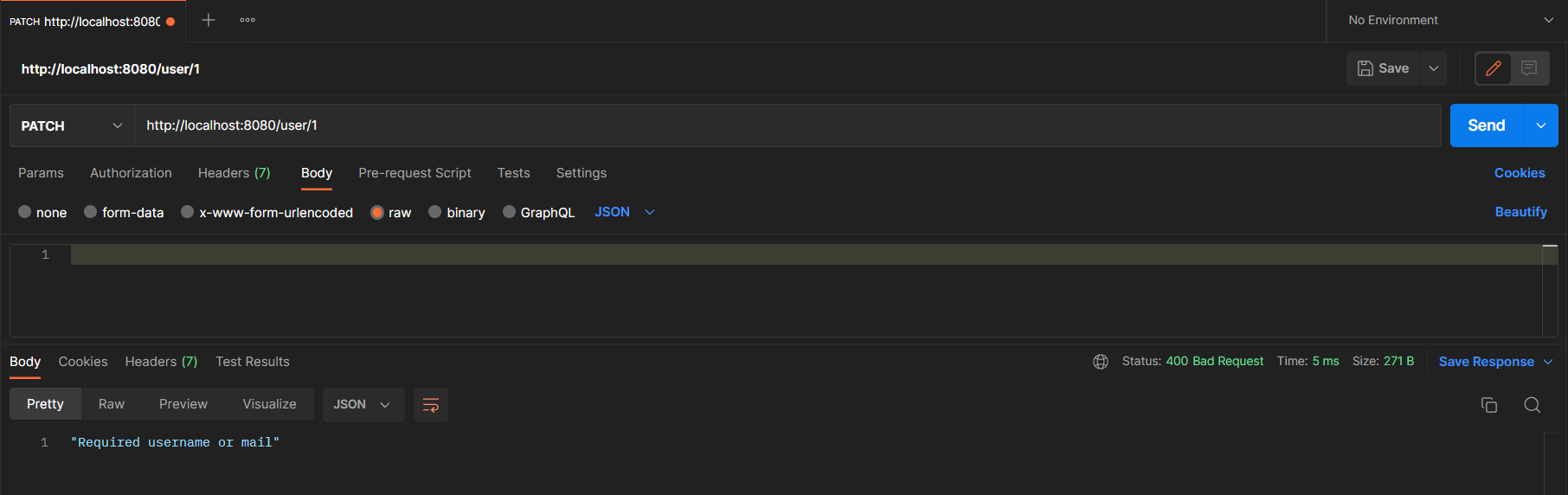Open the Cookies link
1568x495 pixels.
tap(1519, 173)
